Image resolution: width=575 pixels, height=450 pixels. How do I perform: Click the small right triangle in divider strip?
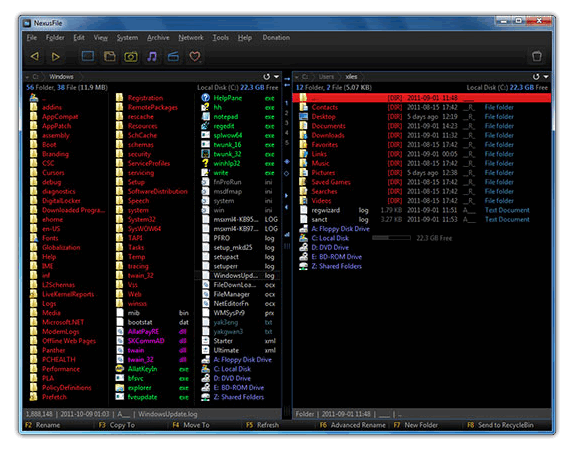[287, 195]
